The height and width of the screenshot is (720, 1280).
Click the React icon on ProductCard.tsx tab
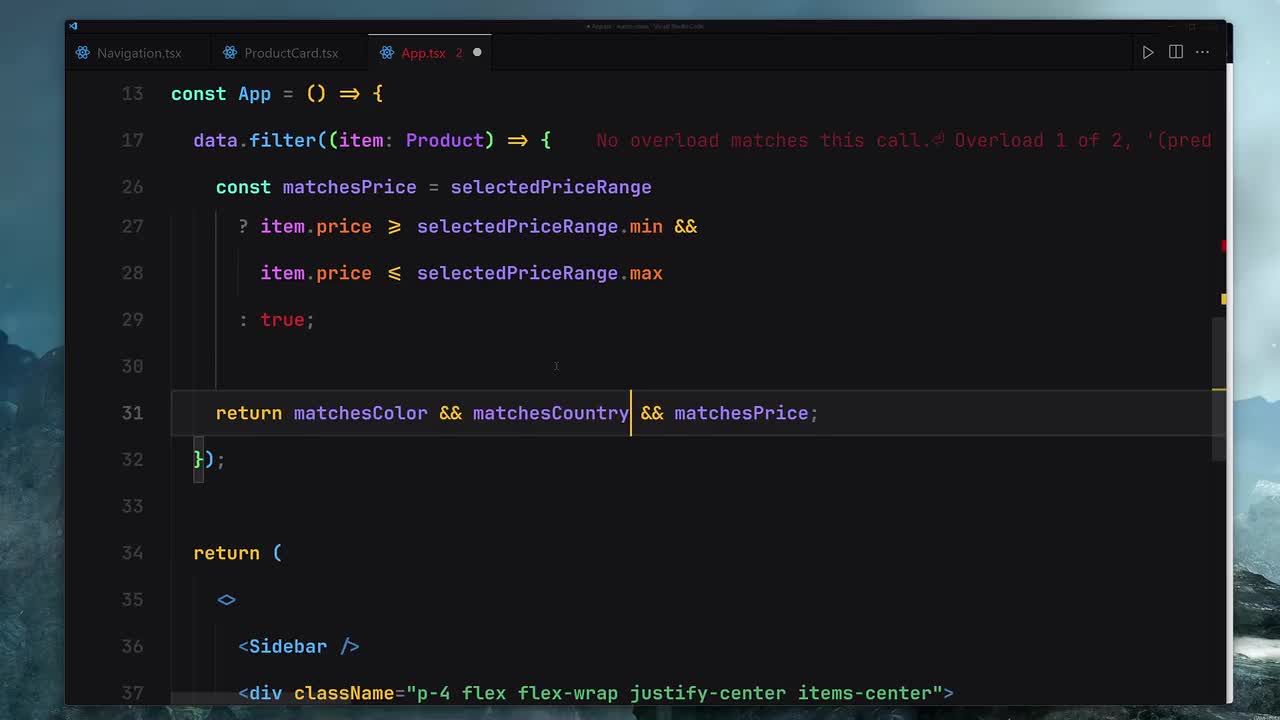(230, 53)
